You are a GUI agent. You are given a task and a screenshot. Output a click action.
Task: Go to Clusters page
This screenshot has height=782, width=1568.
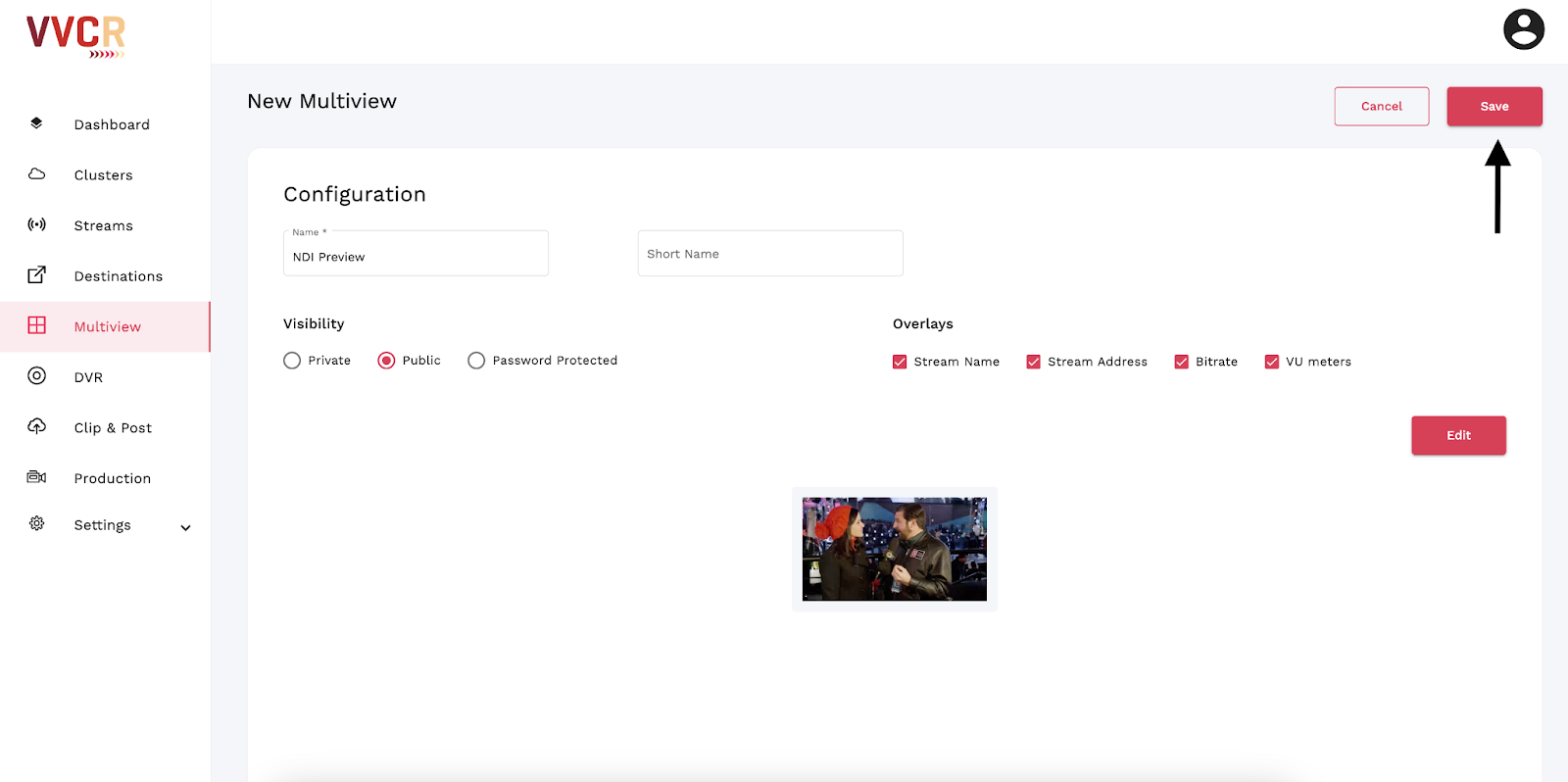[x=105, y=175]
